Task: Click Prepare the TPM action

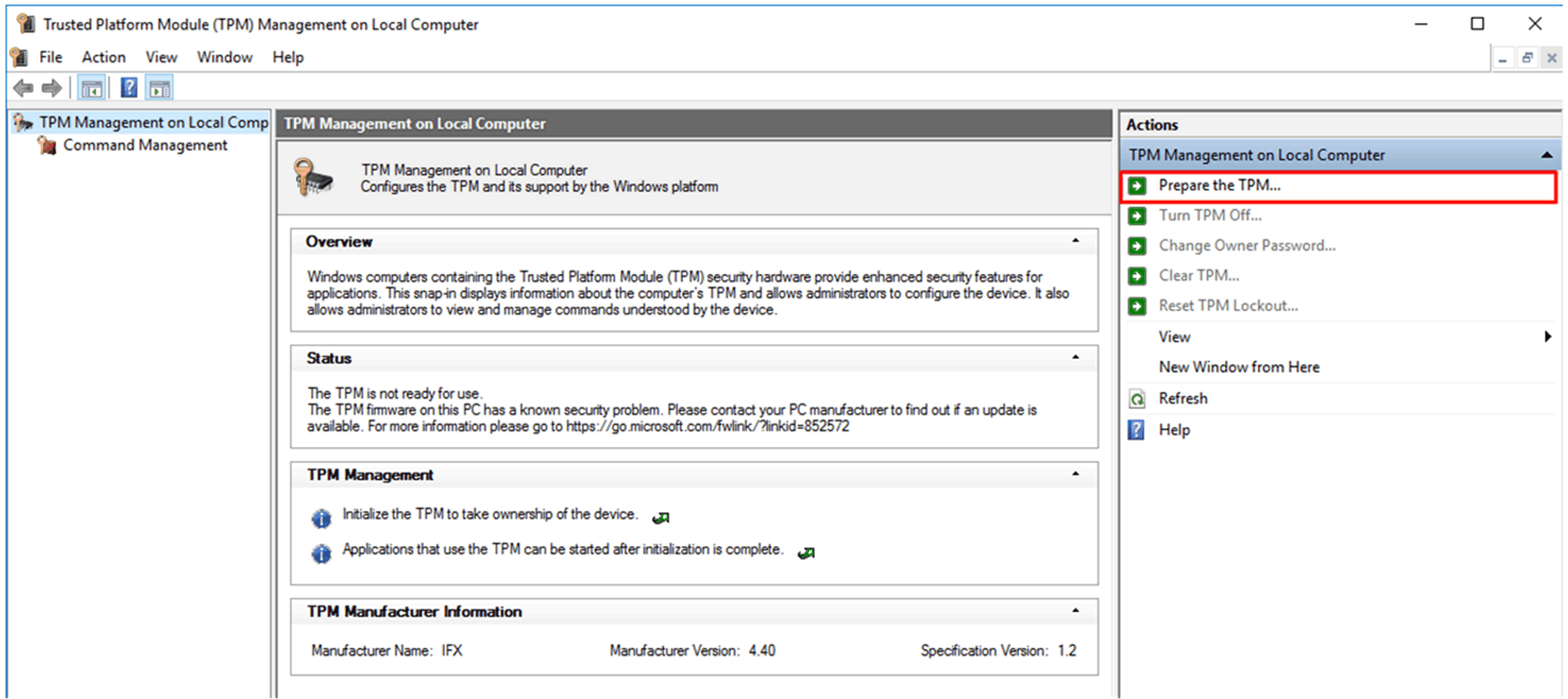Action: 1219,186
